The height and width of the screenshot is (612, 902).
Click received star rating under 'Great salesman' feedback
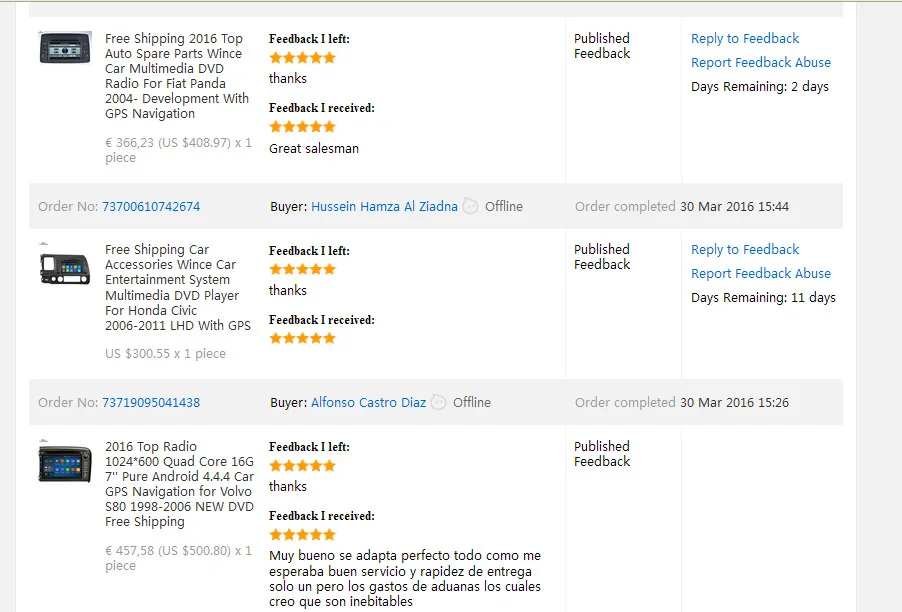pos(302,127)
